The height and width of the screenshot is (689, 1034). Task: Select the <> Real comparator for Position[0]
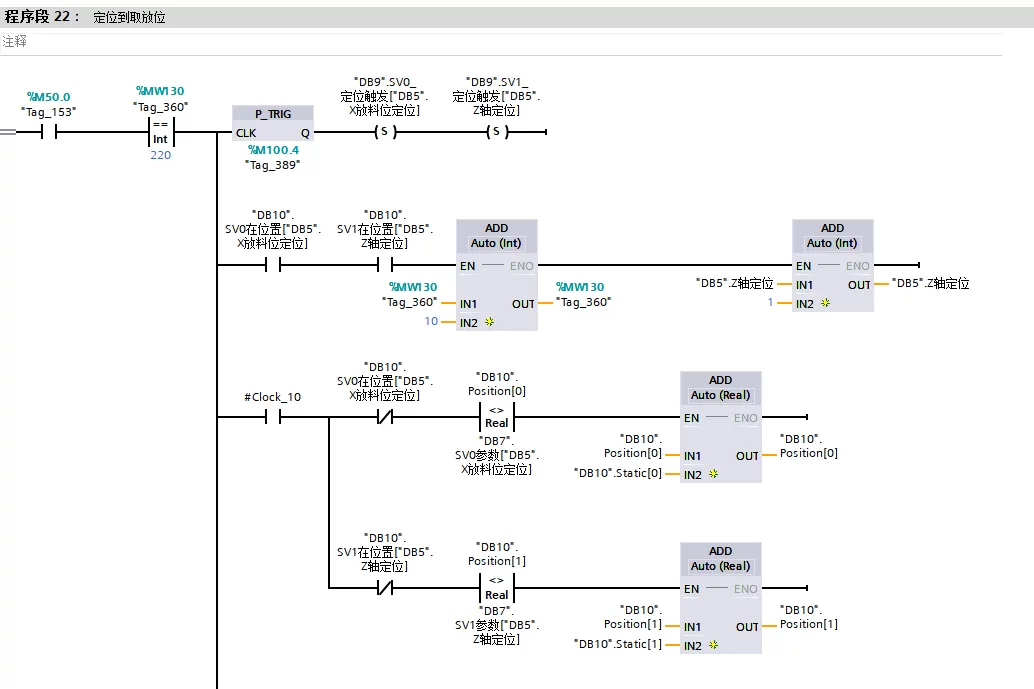497,417
